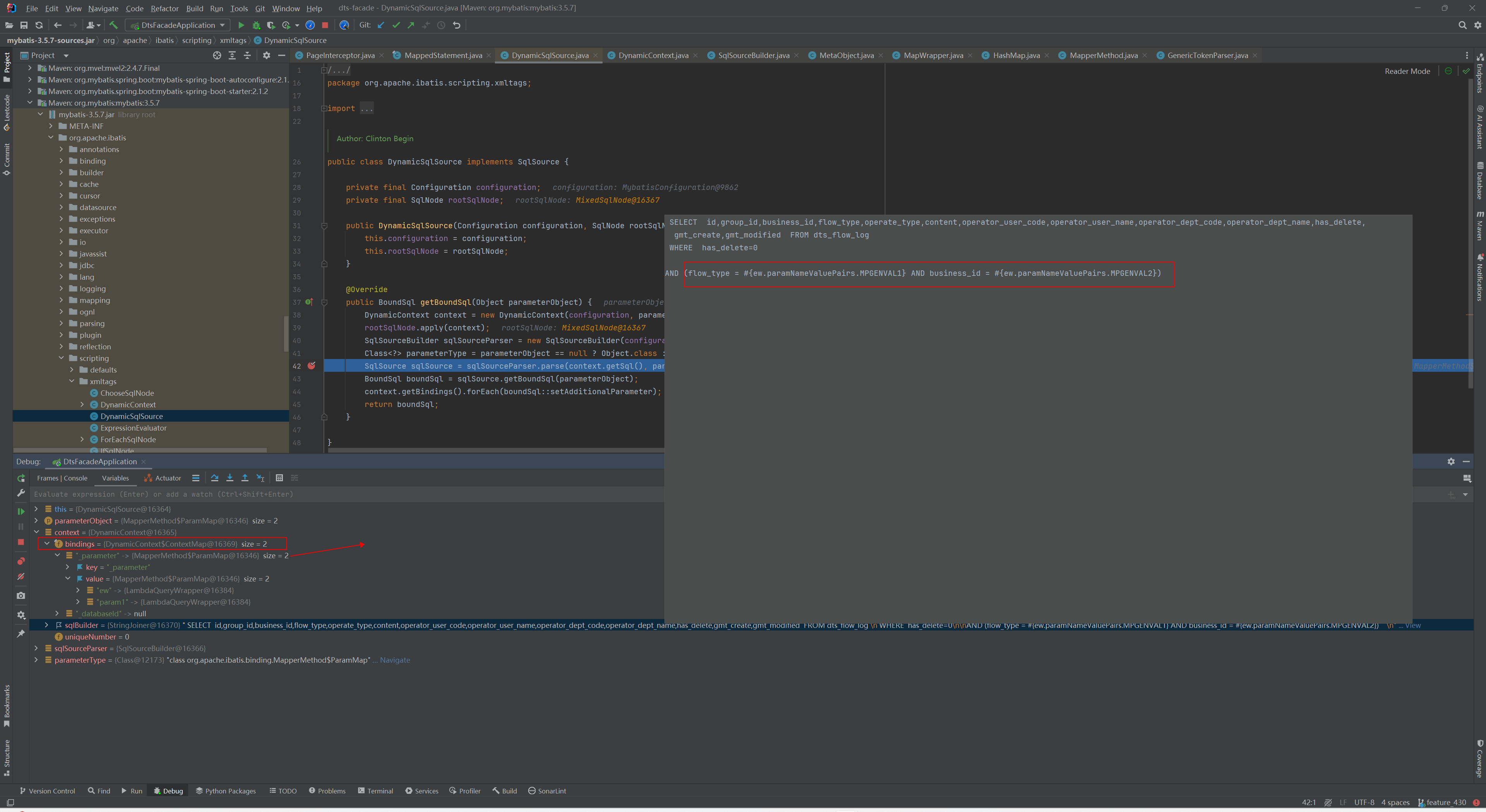1486x812 pixels.
Task: Click the xmltags breadcrumb in navigation bar
Action: coord(233,40)
